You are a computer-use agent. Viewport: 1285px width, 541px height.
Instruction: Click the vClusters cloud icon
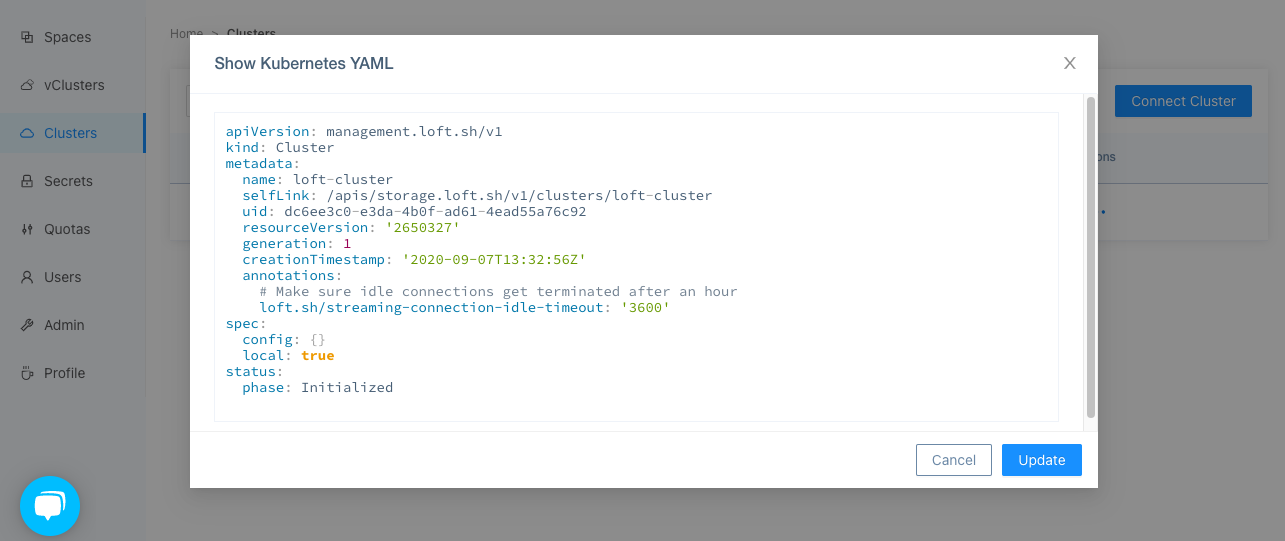click(x=27, y=85)
